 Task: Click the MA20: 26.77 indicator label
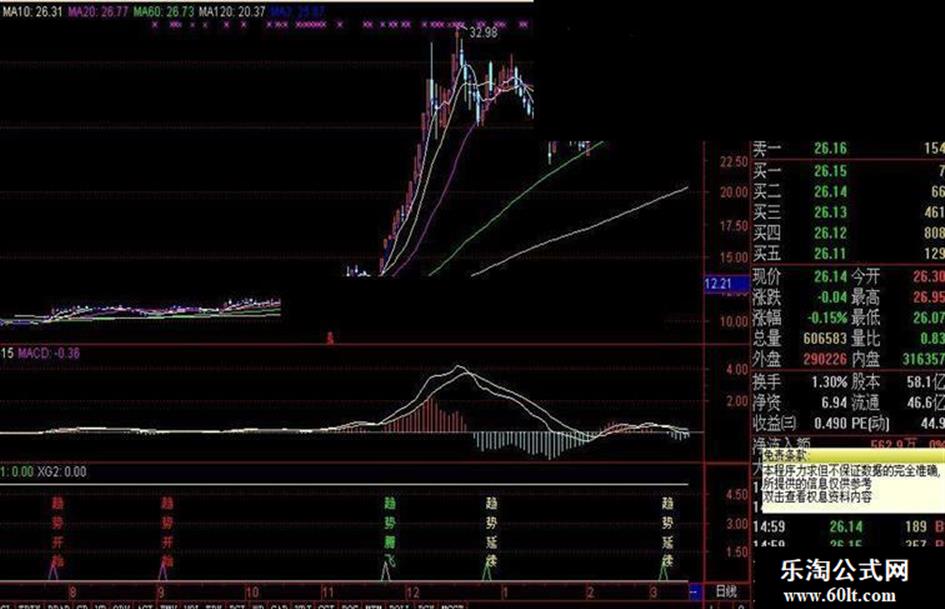click(98, 11)
